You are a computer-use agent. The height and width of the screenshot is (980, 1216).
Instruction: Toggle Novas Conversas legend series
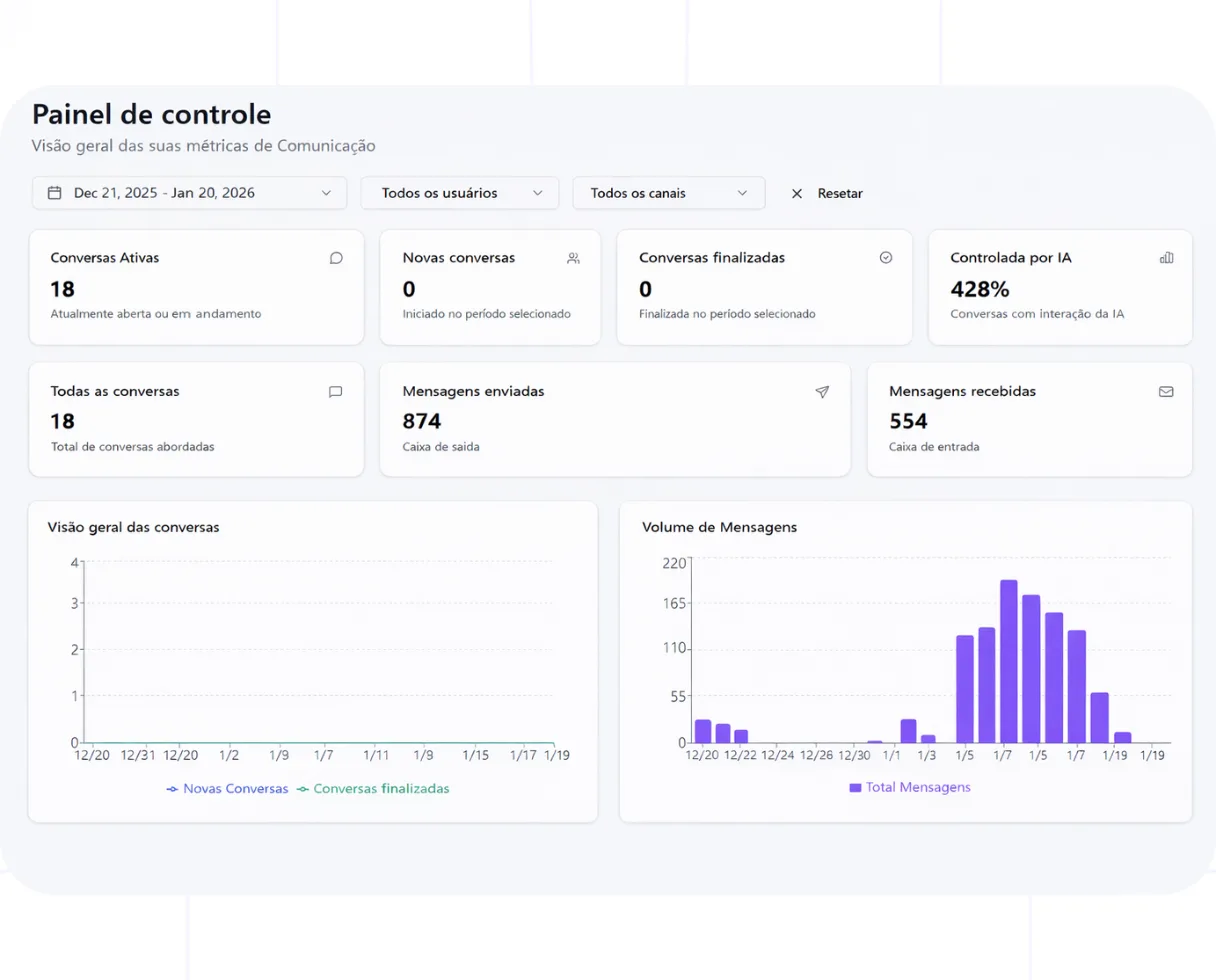tap(227, 789)
